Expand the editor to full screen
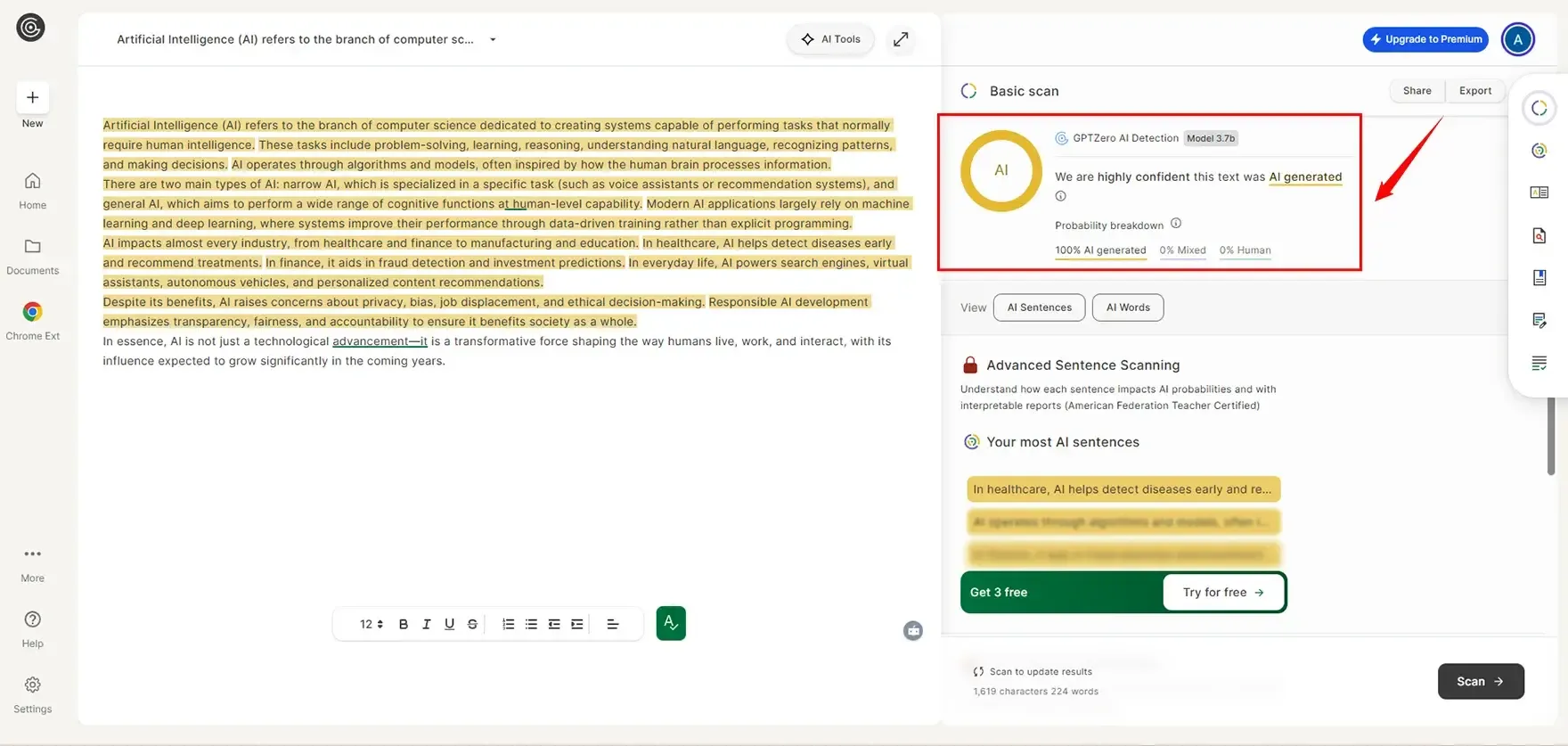The width and height of the screenshot is (1568, 746). point(901,39)
